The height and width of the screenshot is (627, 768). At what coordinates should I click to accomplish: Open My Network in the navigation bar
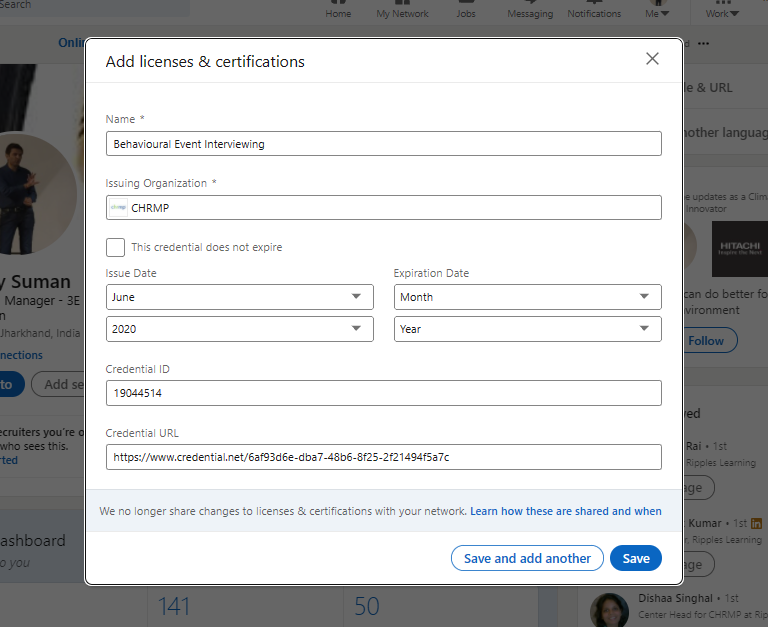click(x=402, y=10)
